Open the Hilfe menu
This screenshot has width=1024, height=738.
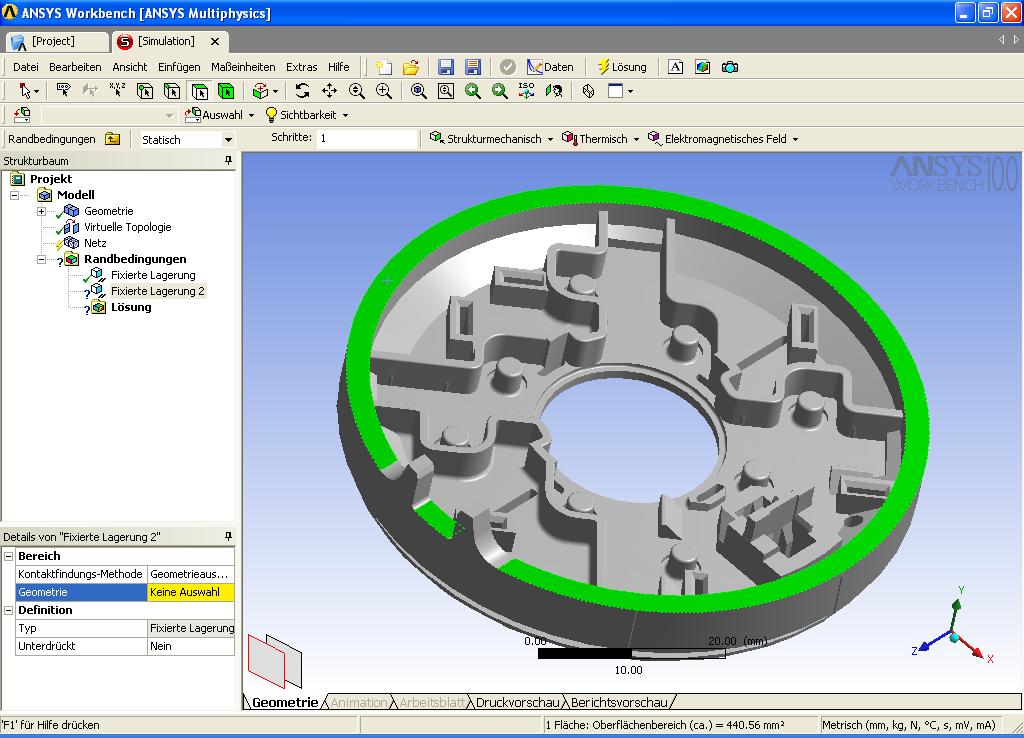(x=338, y=67)
